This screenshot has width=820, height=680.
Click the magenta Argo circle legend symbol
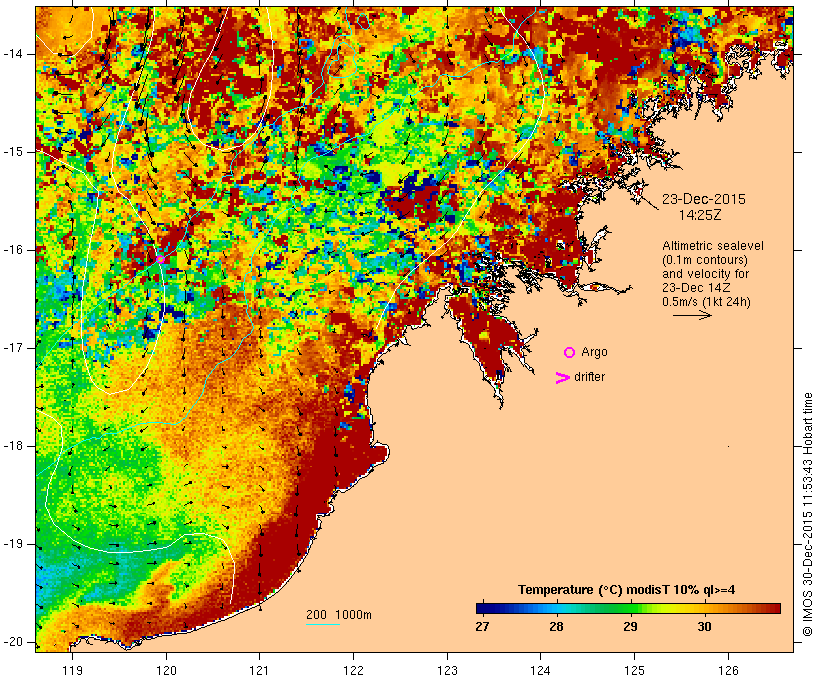(570, 353)
